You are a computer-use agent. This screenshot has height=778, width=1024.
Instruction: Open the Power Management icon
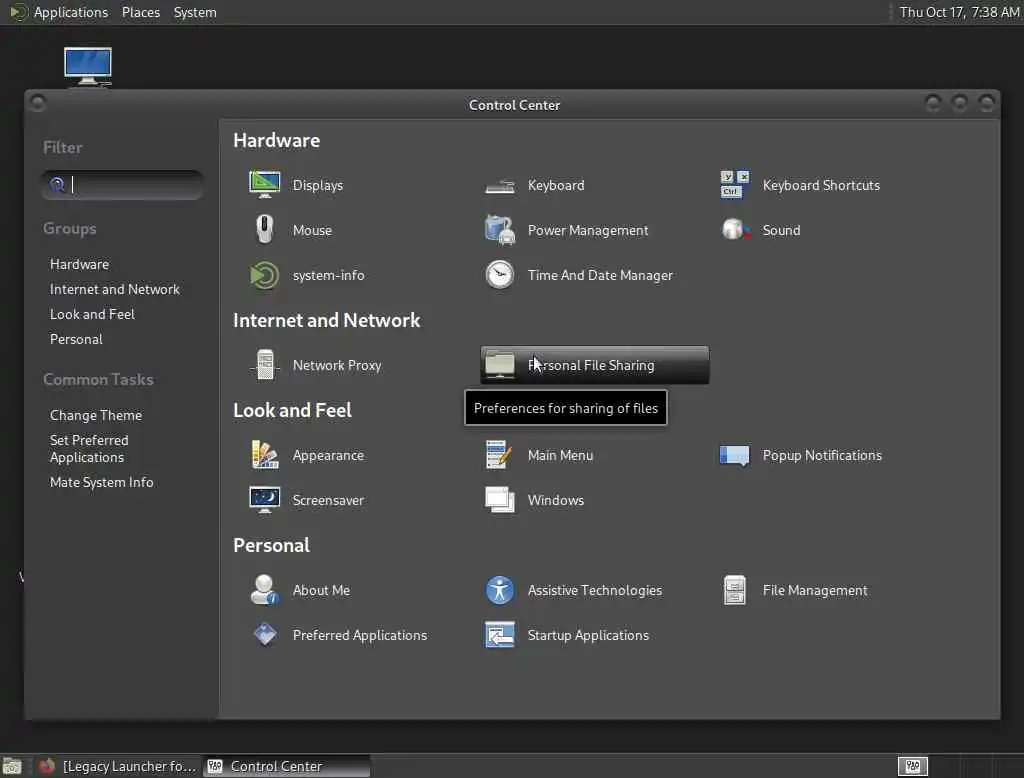[x=500, y=230]
